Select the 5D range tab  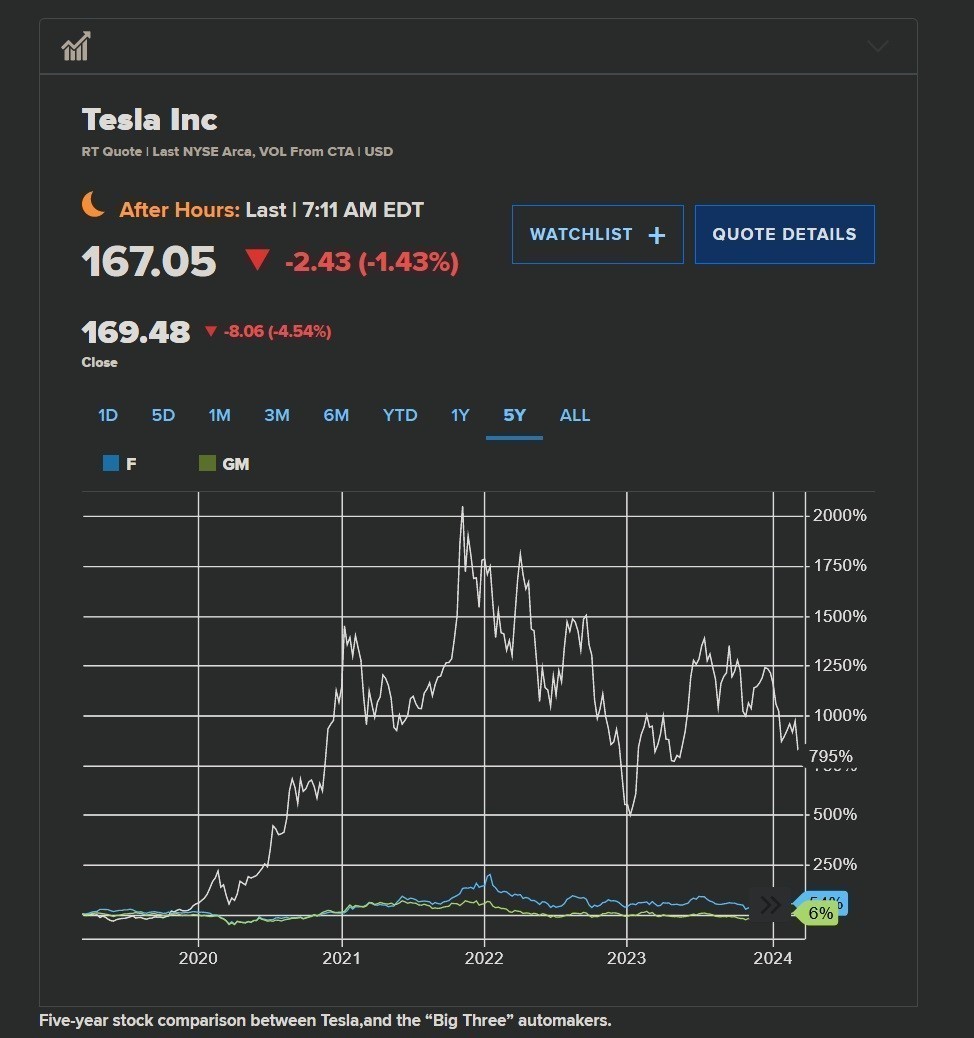tap(163, 415)
